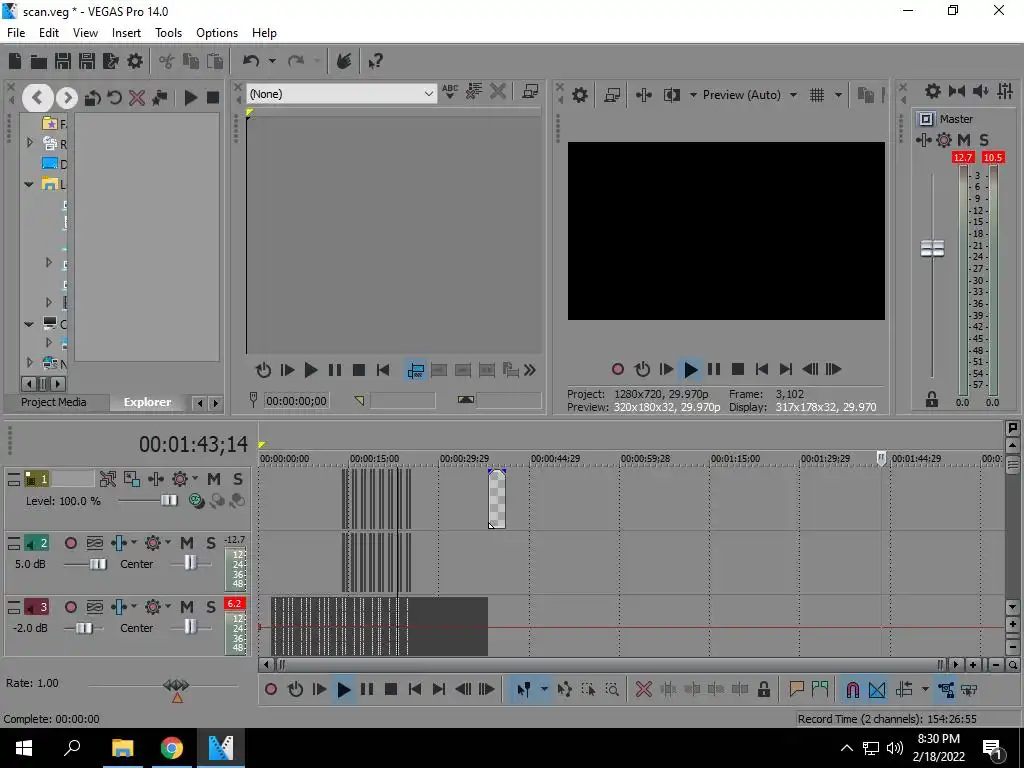Click the Level slider on track 1

point(169,500)
